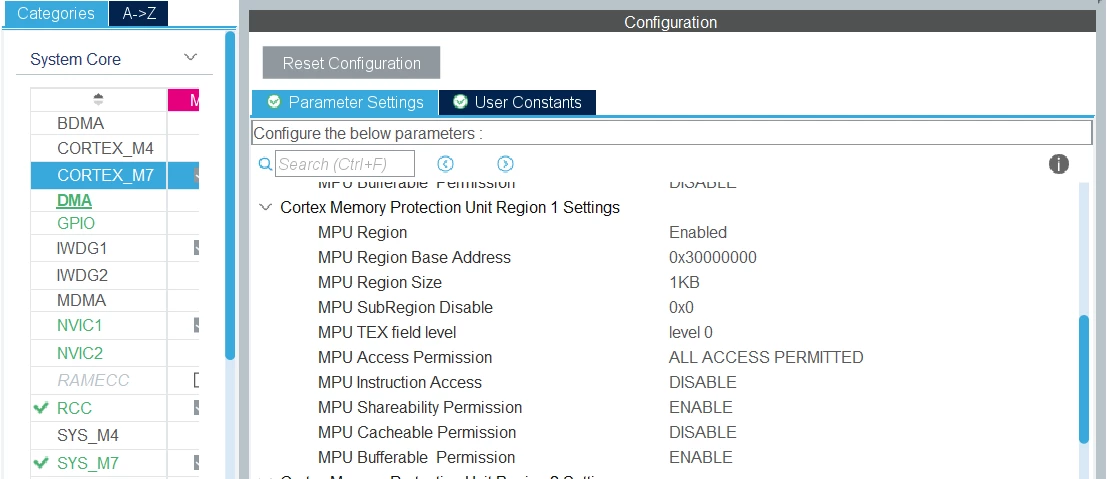Click the parameter list vertical scrollbar
Screen dimensions: 1112x479
click(x=1084, y=380)
